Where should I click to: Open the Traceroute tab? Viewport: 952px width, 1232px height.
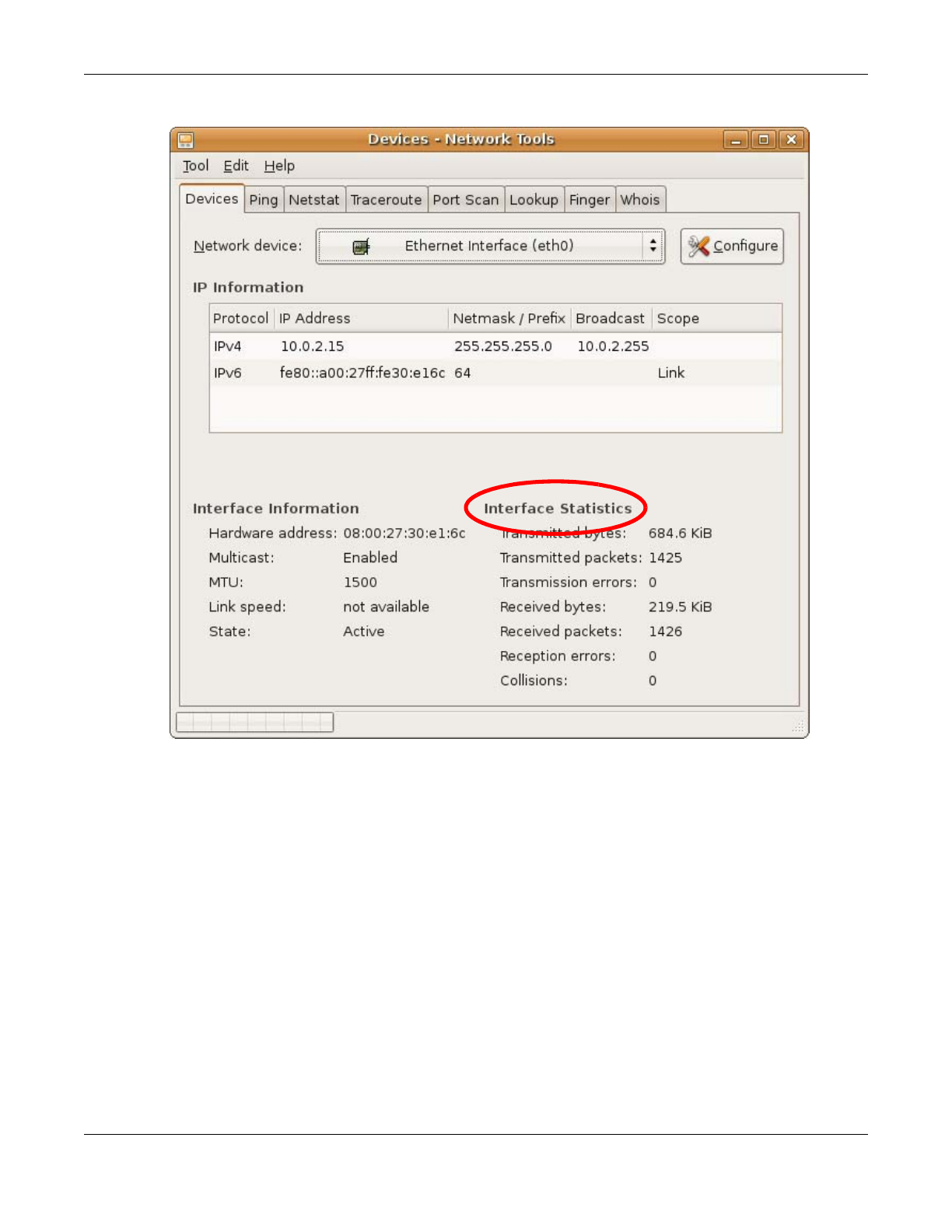[x=386, y=200]
